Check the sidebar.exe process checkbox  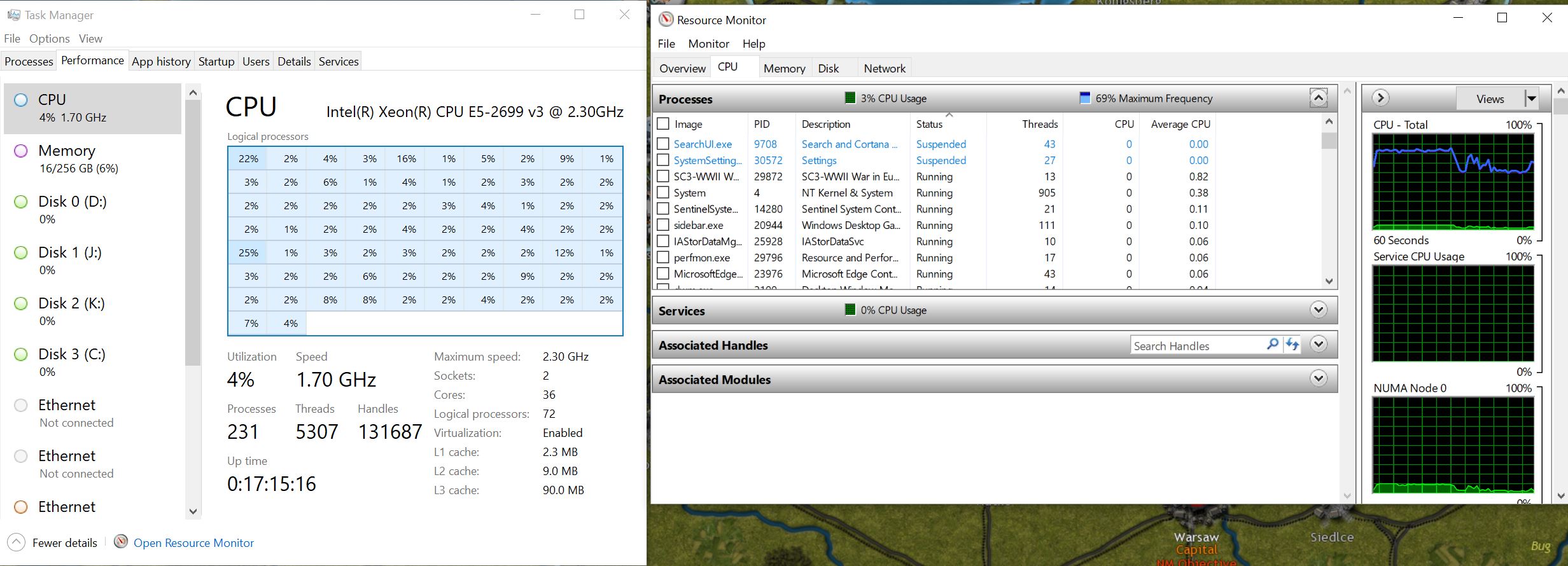pos(663,224)
